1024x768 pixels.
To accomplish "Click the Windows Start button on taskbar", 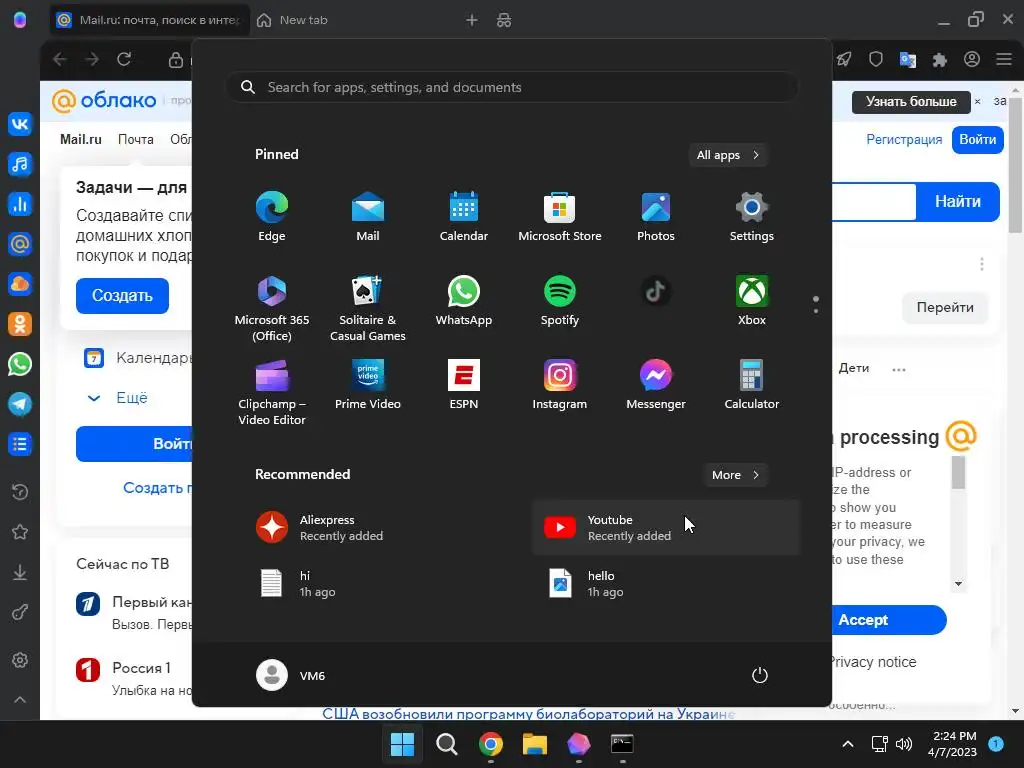I will point(402,744).
